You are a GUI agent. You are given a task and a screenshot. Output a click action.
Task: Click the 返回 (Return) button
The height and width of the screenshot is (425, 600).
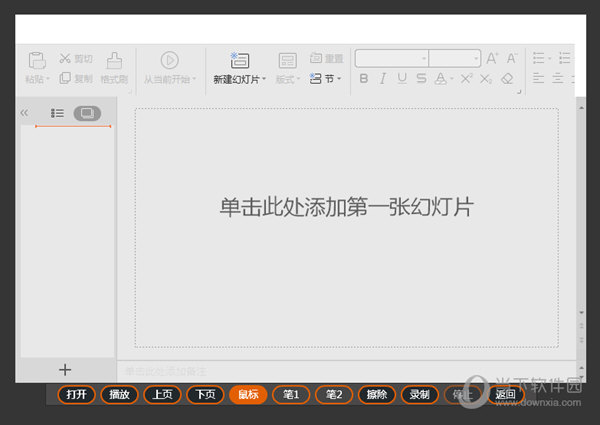pyautogui.click(x=505, y=394)
